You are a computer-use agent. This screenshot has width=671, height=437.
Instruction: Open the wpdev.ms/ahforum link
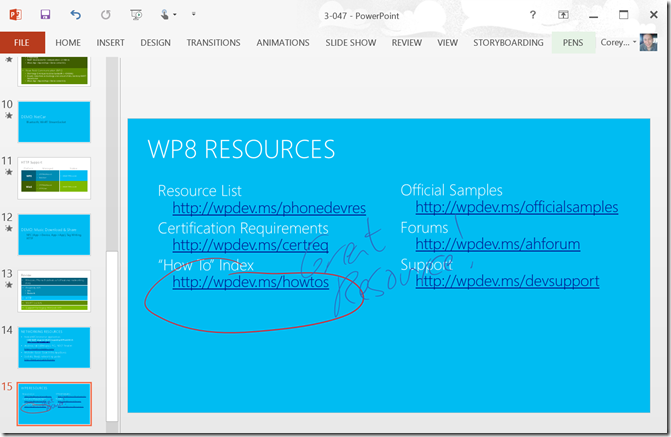click(x=498, y=244)
